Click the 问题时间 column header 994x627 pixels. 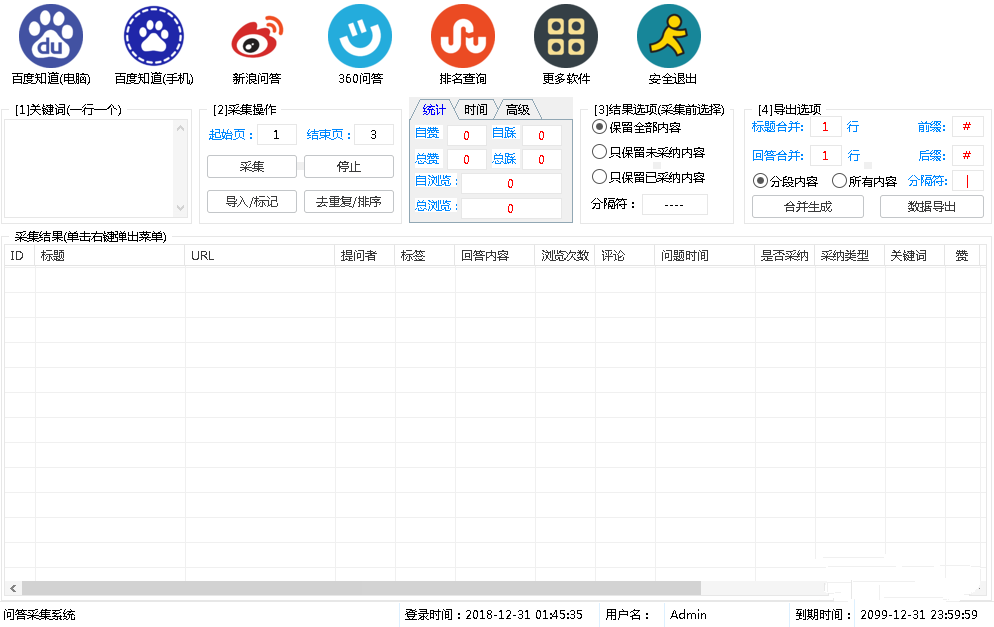pos(705,255)
